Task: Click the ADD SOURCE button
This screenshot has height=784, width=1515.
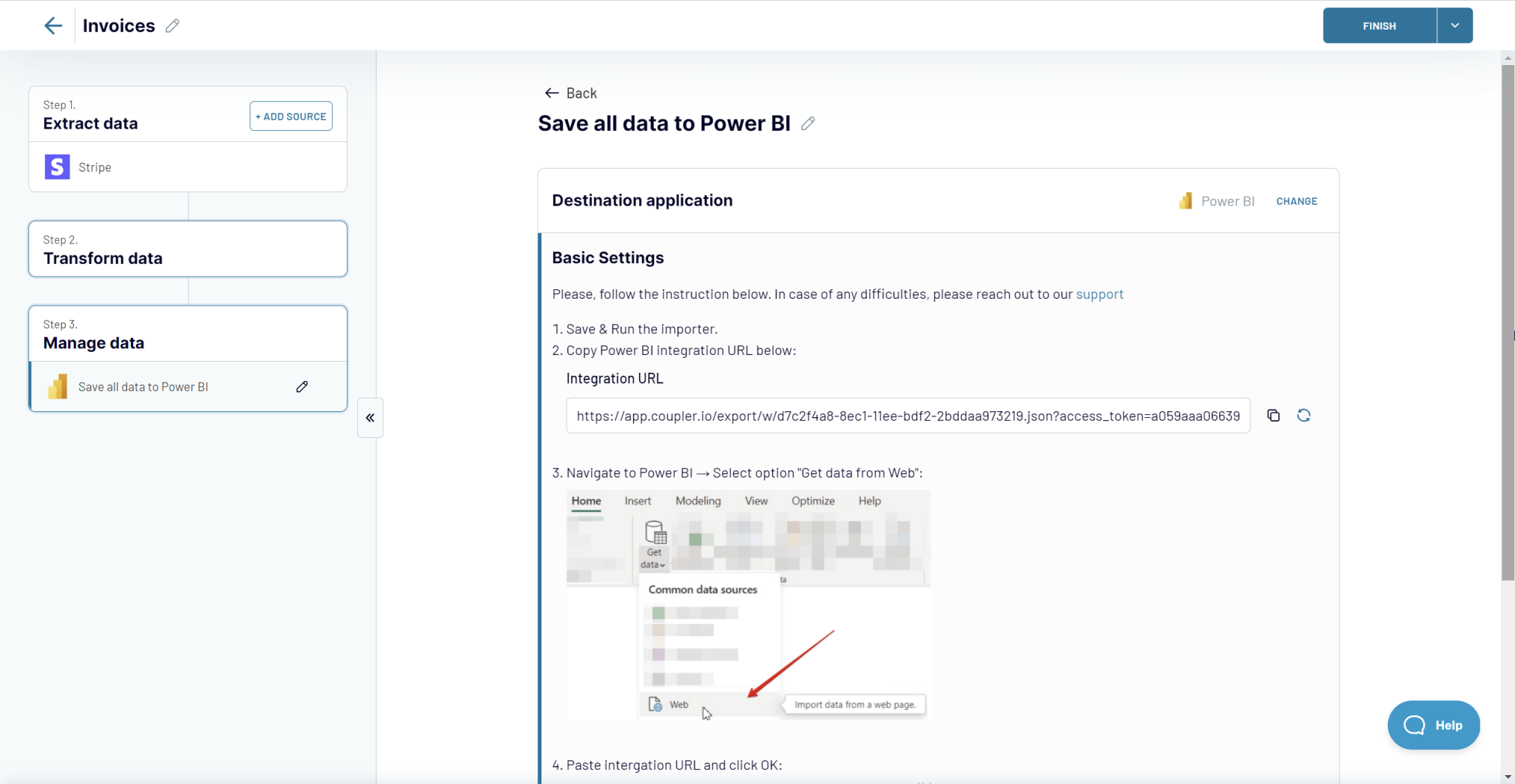Action: point(291,116)
